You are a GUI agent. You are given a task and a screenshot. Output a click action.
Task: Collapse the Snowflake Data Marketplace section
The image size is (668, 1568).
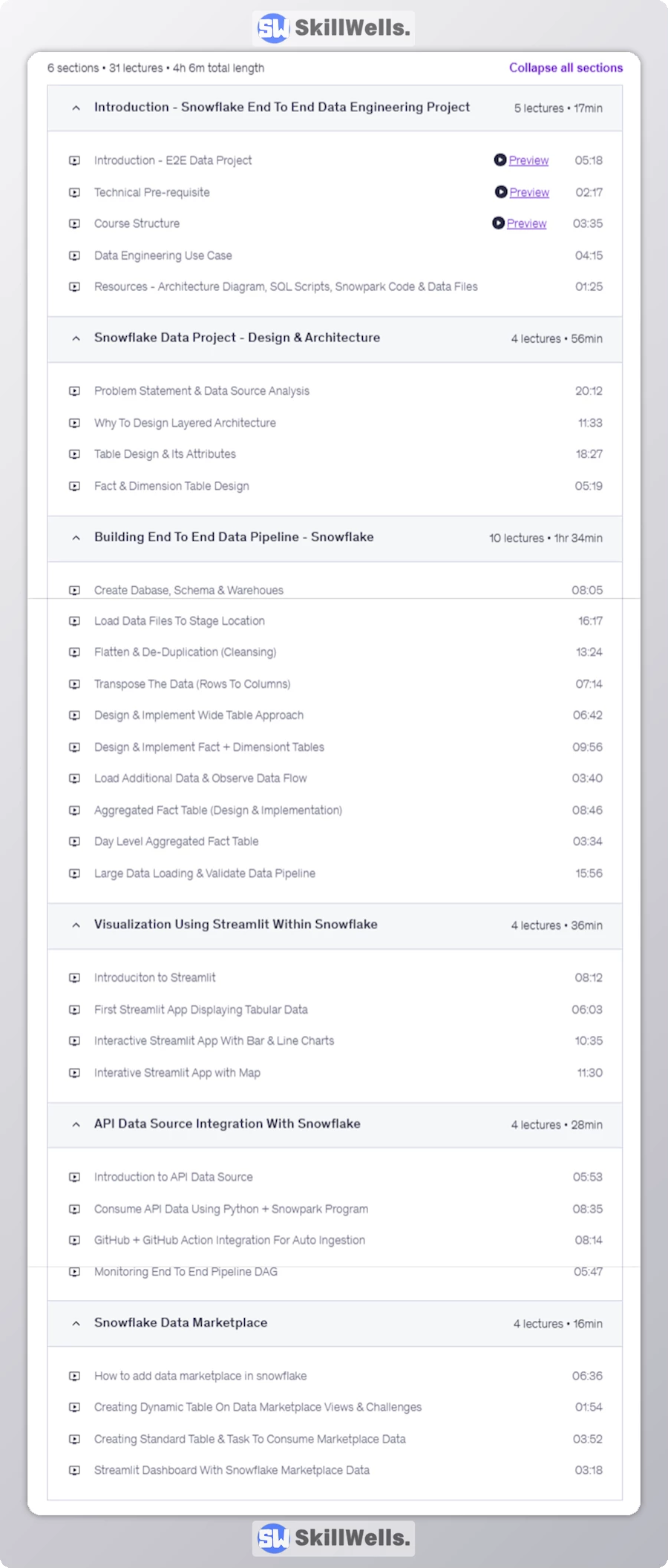click(x=76, y=1324)
